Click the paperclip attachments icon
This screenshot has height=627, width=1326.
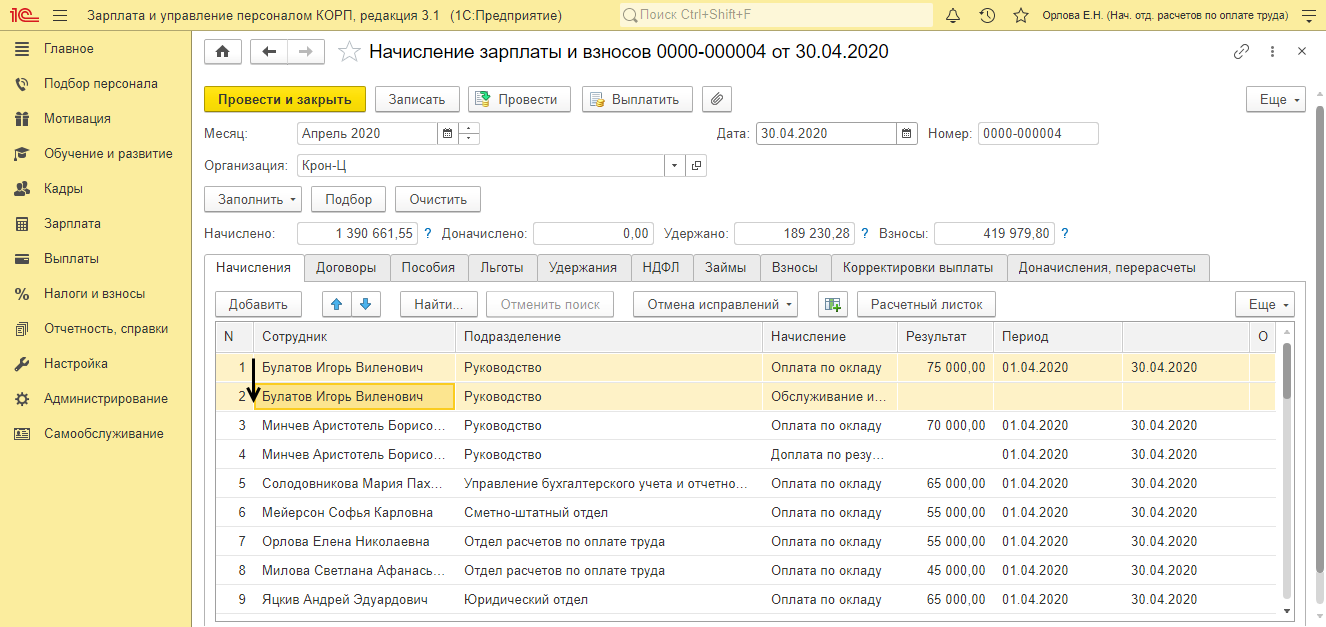click(x=717, y=99)
